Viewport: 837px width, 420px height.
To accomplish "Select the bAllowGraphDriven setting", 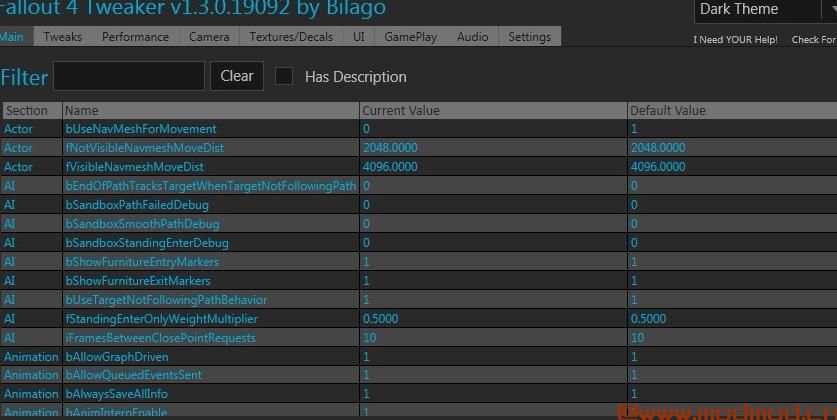I will (117, 356).
